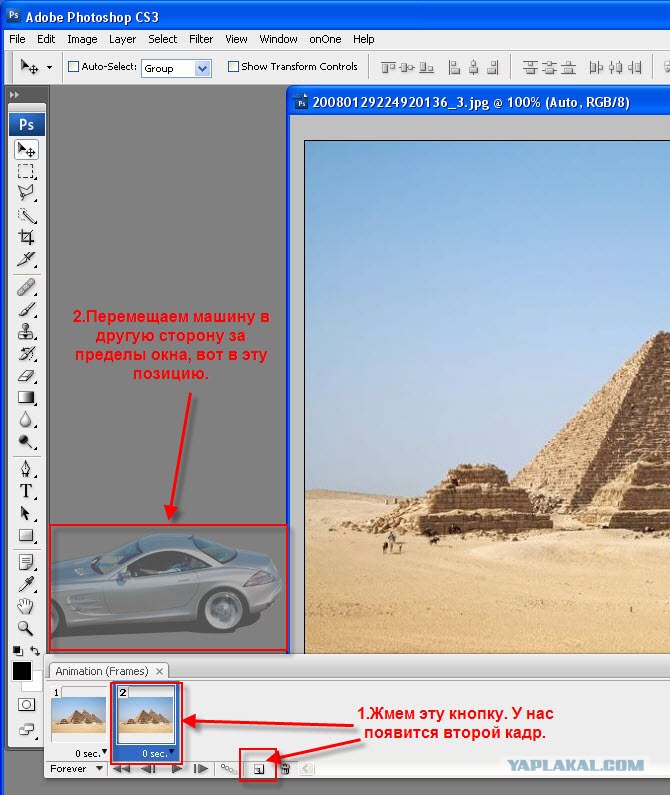
Task: Select the Horizontal Type tool
Action: pyautogui.click(x=26, y=491)
